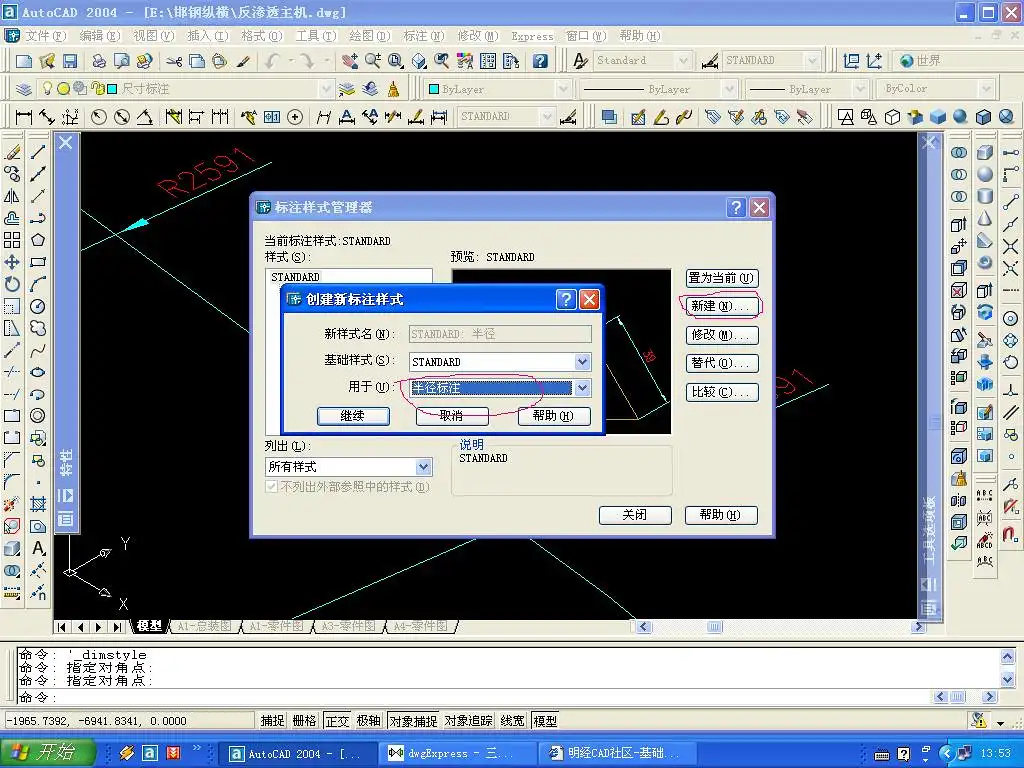This screenshot has width=1024, height=768.
Task: Toggle the 极轴 polar status button
Action: [x=368, y=721]
